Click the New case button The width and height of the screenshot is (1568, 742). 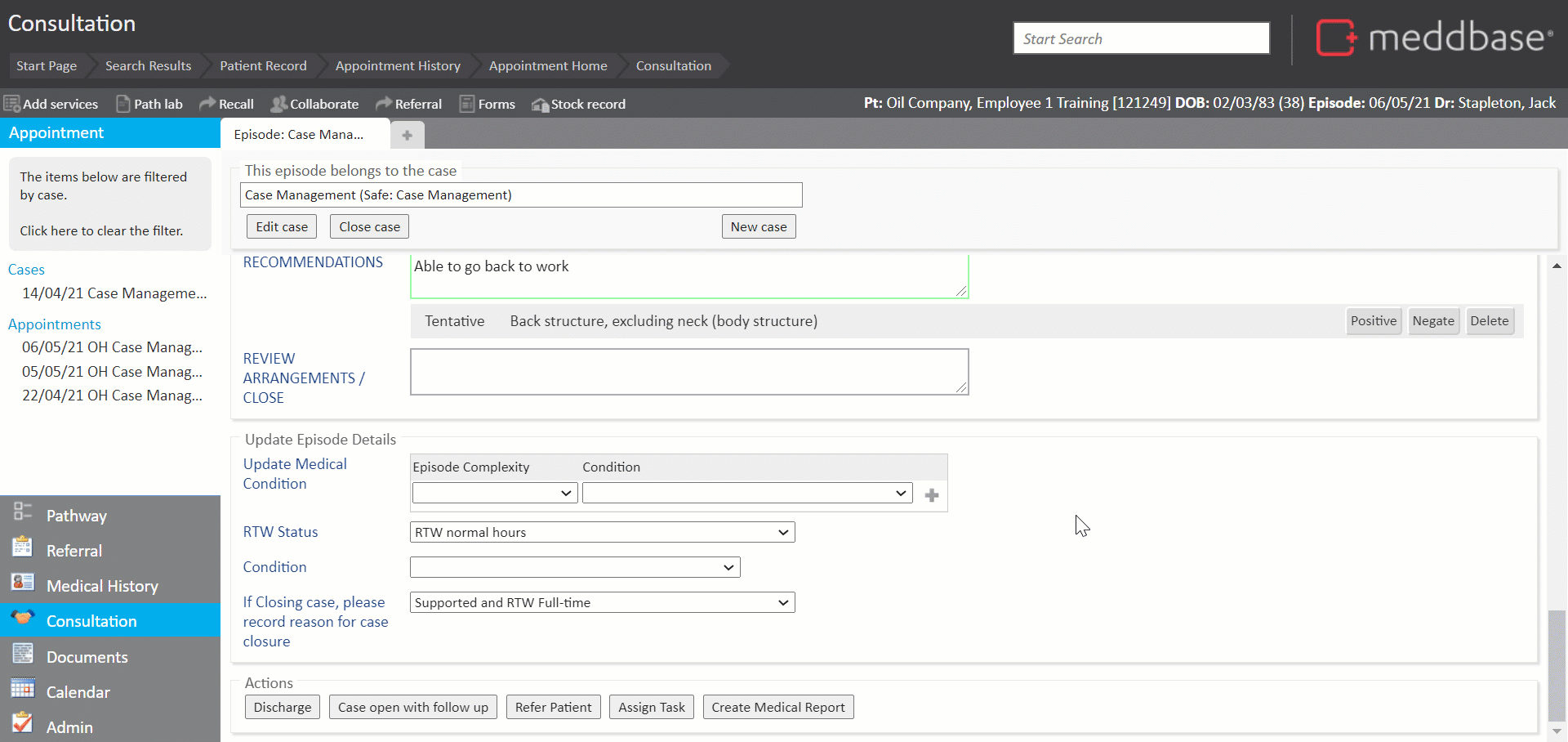[x=759, y=226]
